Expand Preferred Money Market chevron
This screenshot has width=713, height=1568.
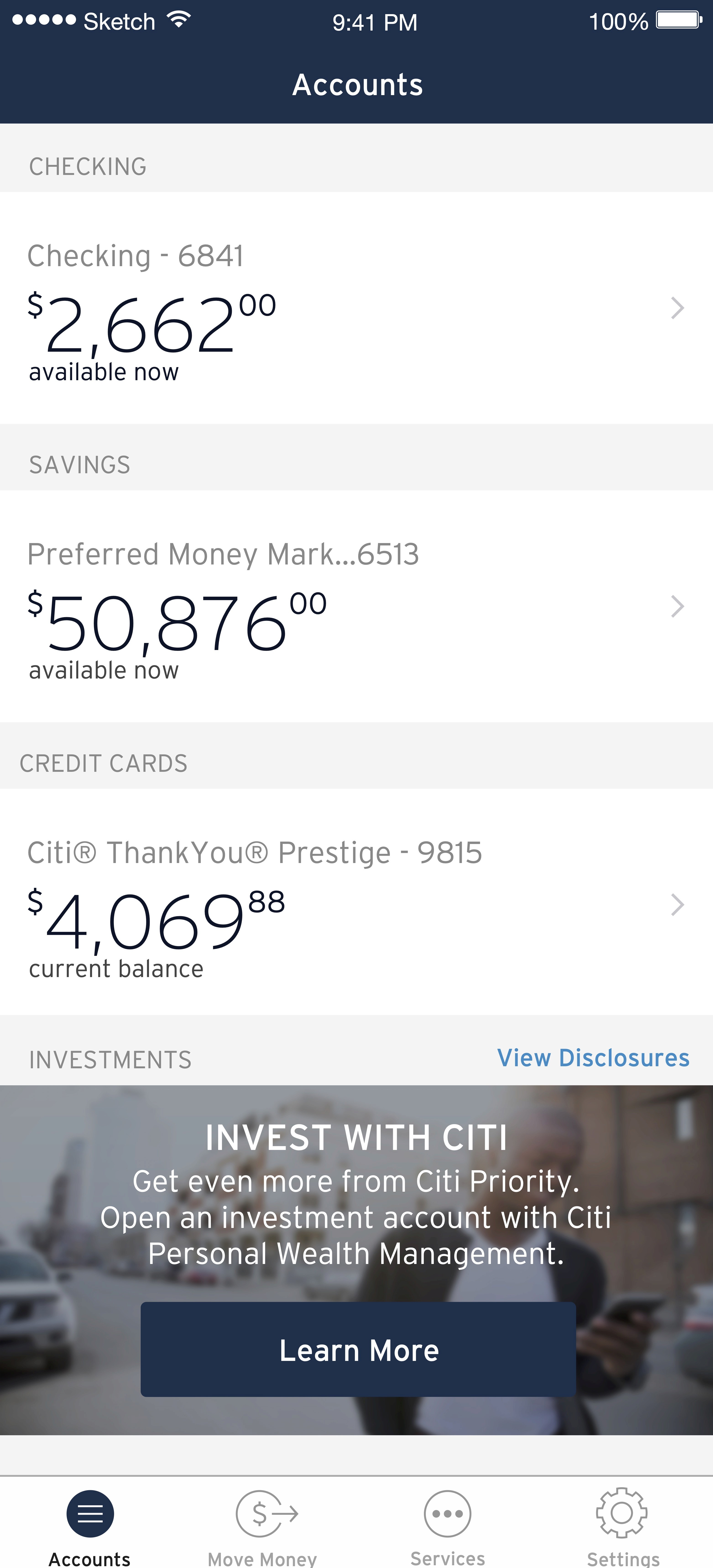677,606
